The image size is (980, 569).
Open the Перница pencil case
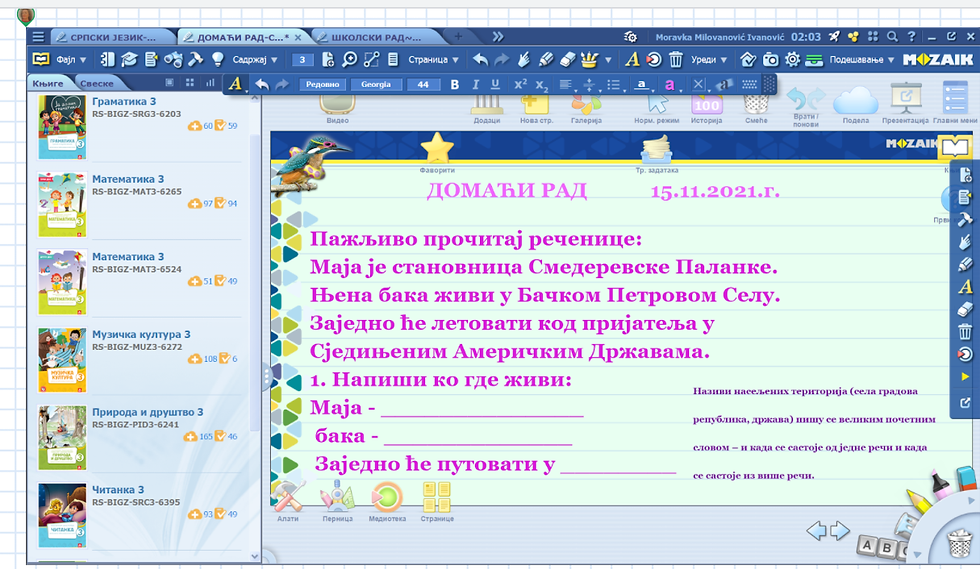click(338, 501)
